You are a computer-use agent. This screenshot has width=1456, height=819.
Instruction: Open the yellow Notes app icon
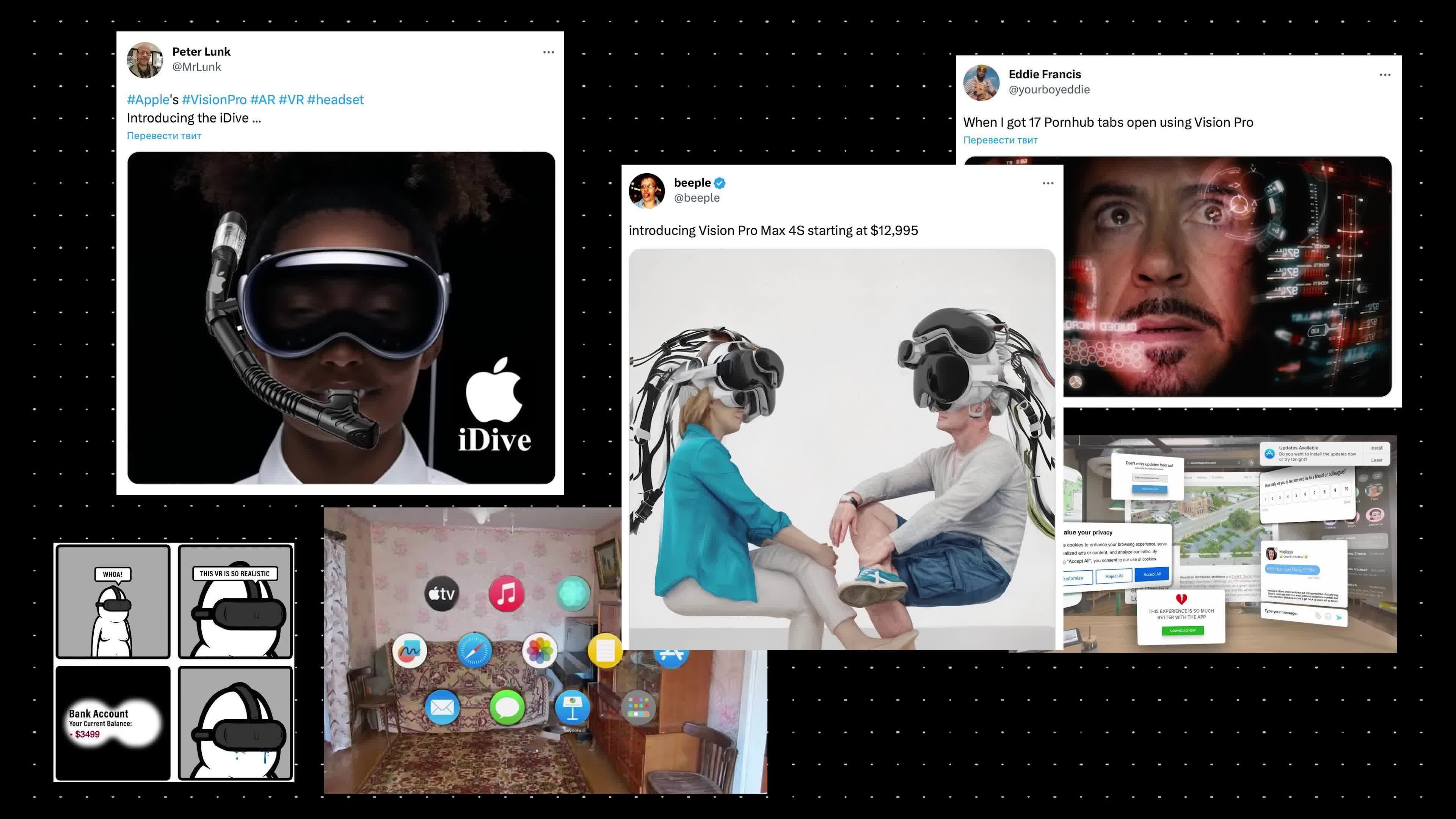pos(605,651)
